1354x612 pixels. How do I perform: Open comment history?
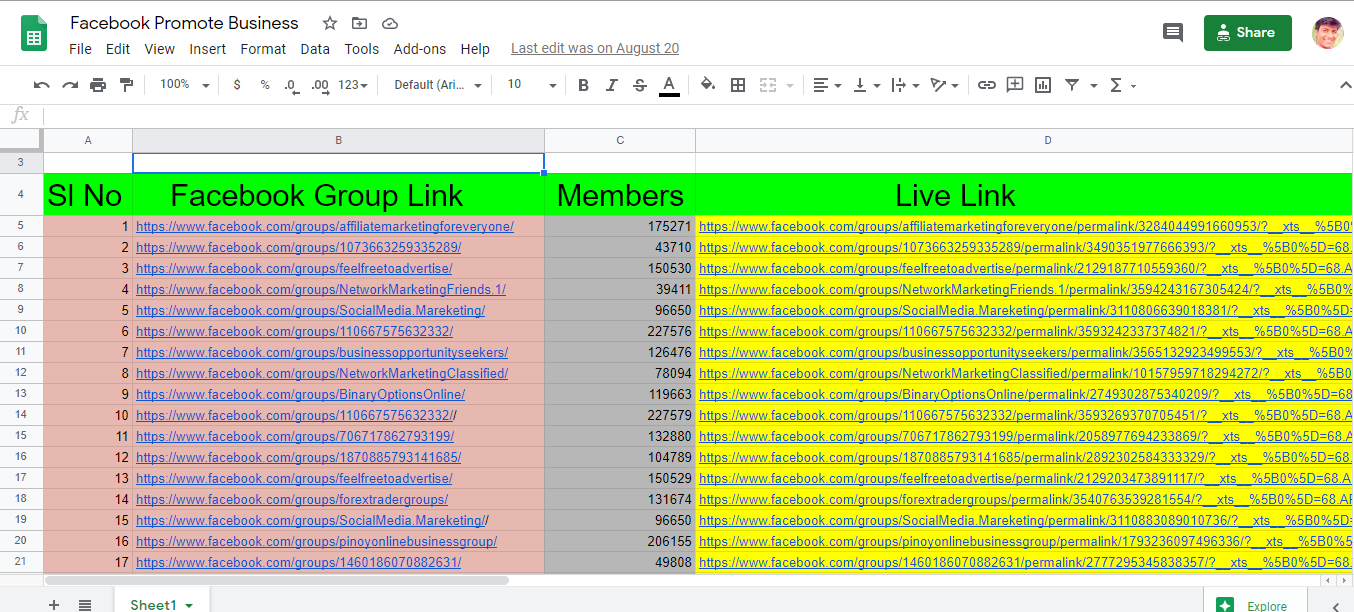coord(1172,32)
